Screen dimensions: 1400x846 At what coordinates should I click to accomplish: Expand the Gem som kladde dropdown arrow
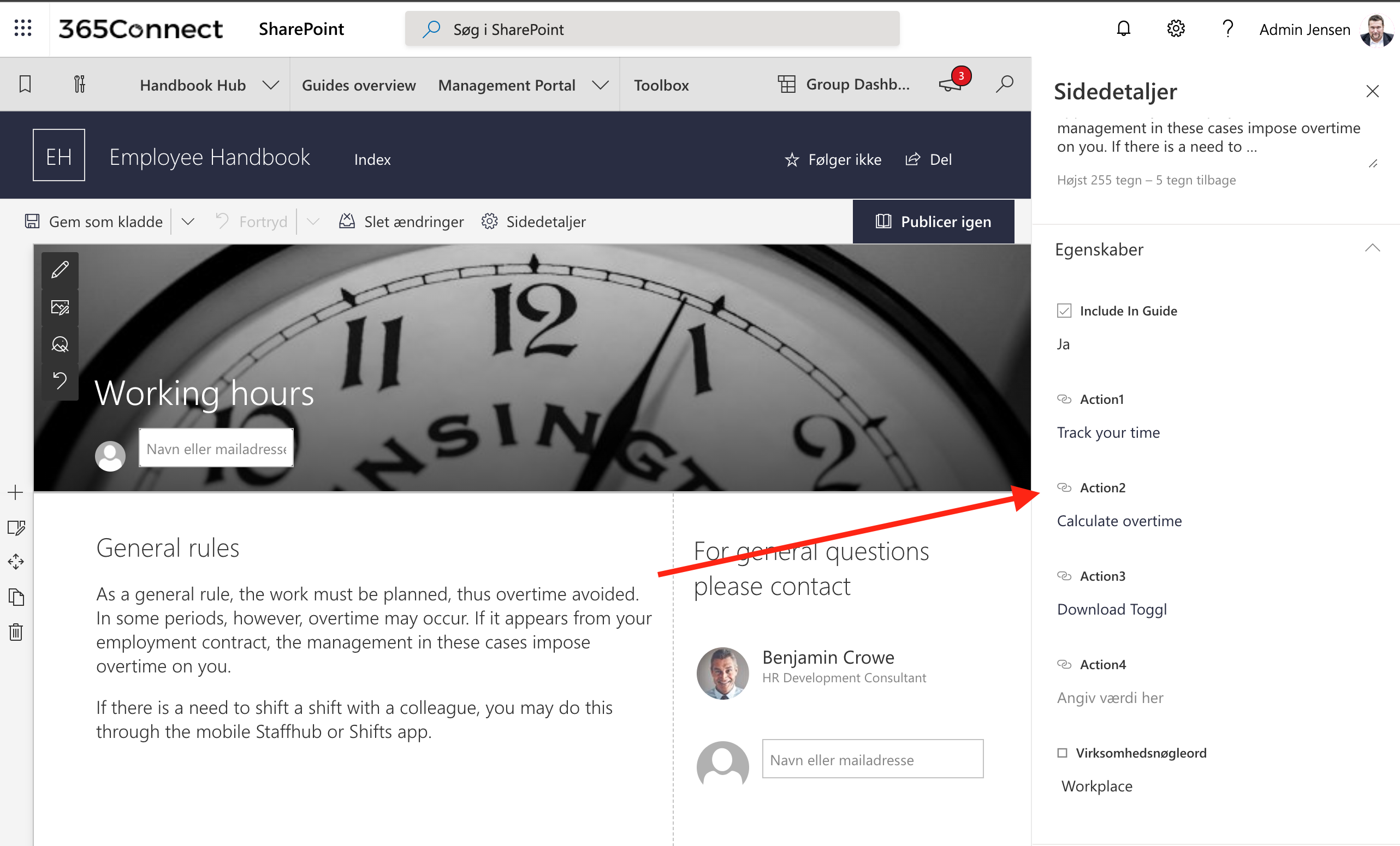pyautogui.click(x=188, y=222)
